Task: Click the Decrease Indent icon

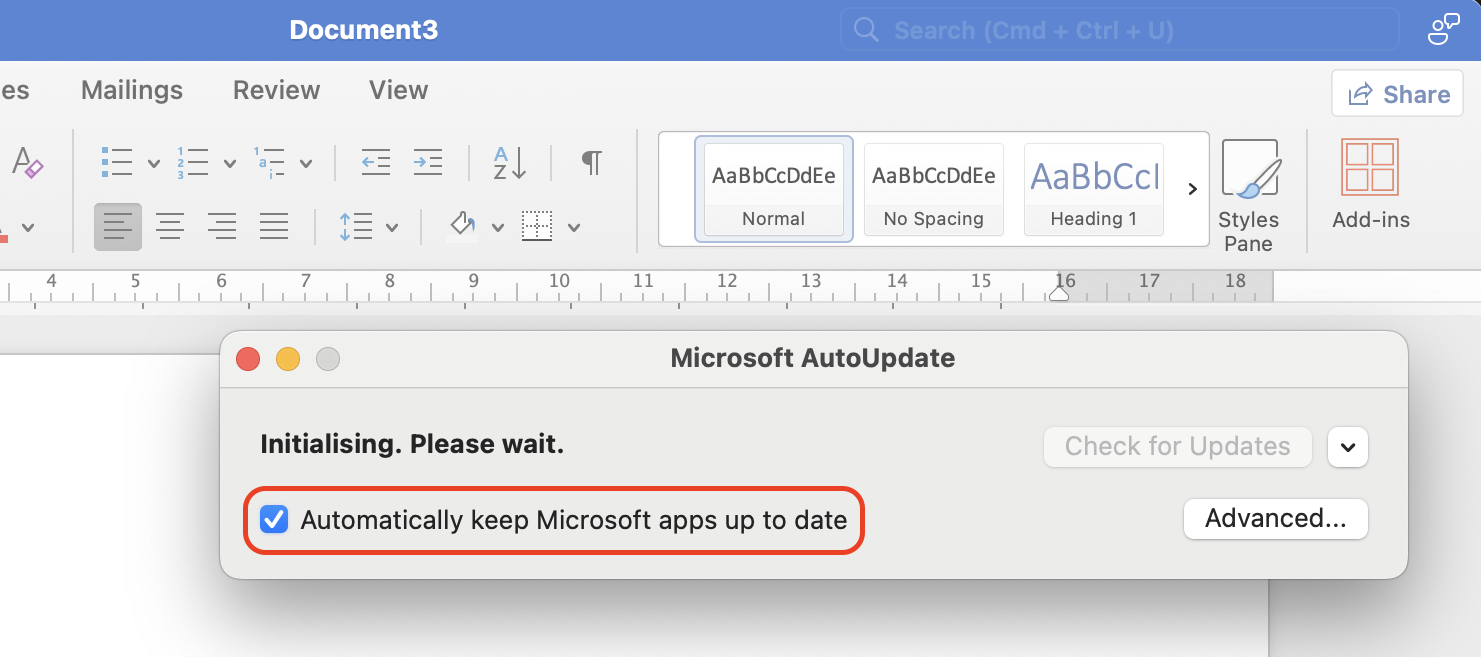Action: (x=375, y=162)
